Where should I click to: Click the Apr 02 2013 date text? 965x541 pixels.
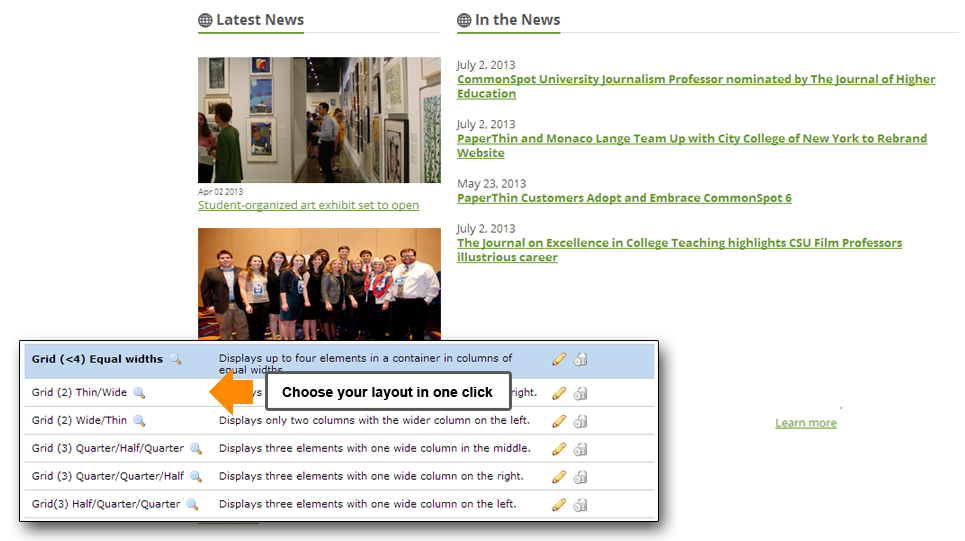click(x=220, y=192)
